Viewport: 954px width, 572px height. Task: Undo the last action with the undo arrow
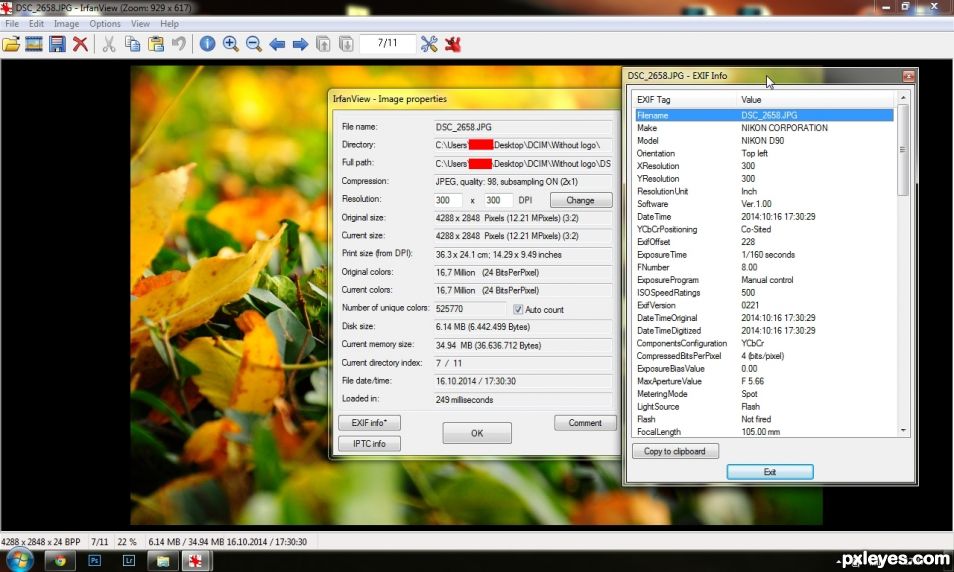tap(179, 44)
